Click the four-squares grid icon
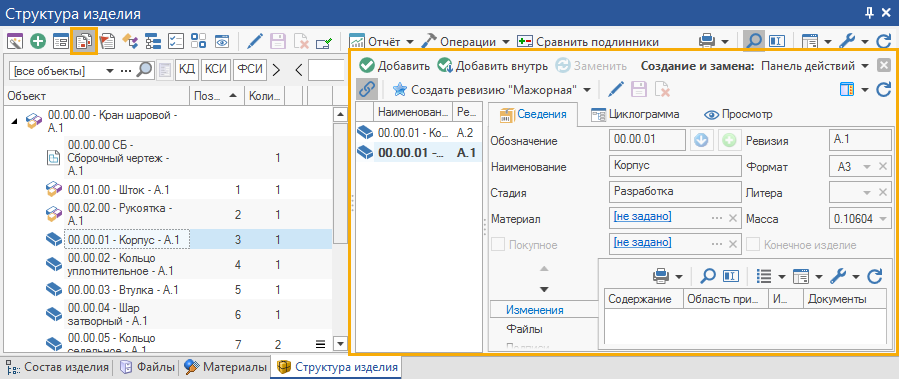Viewport: 899px width, 379px height. tap(199, 41)
